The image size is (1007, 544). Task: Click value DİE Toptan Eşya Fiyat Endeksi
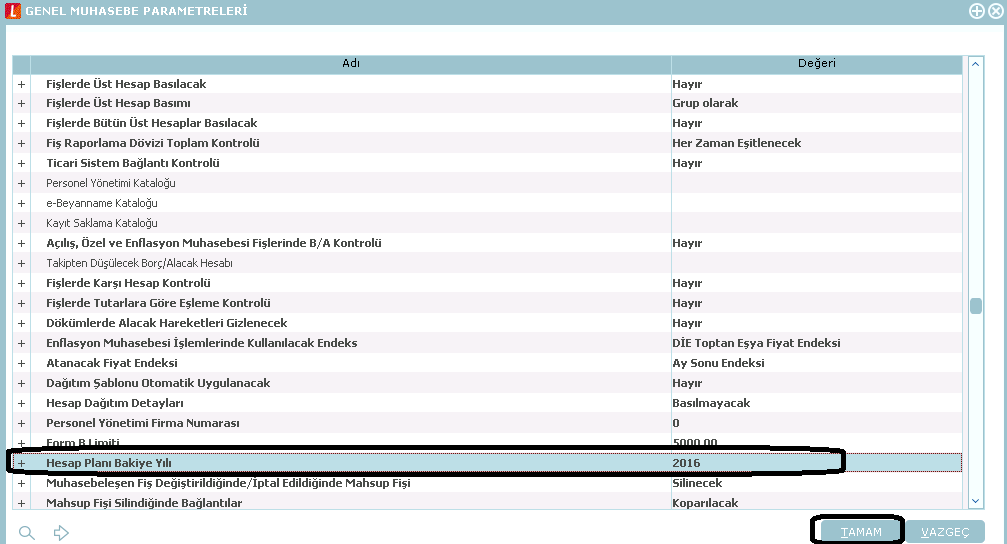click(756, 343)
